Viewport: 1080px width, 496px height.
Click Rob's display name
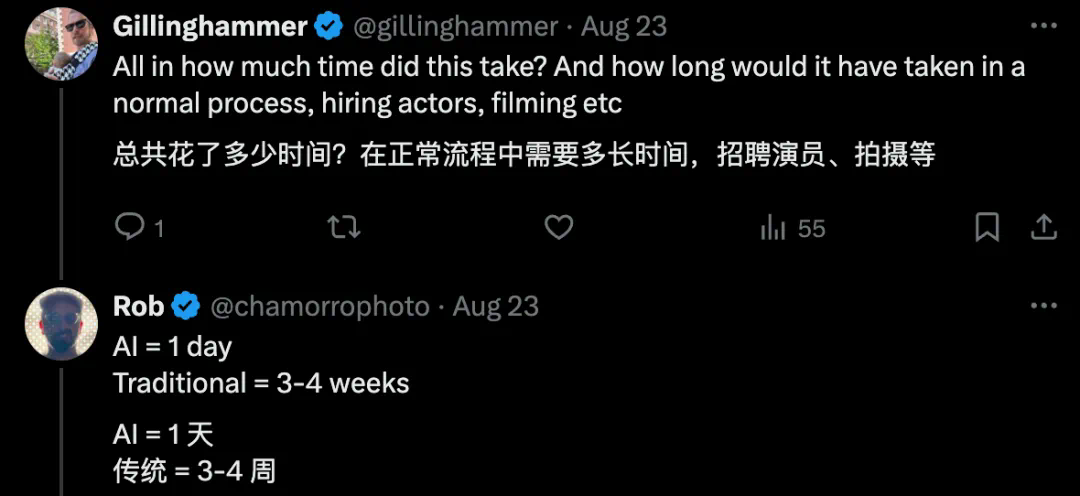point(138,306)
